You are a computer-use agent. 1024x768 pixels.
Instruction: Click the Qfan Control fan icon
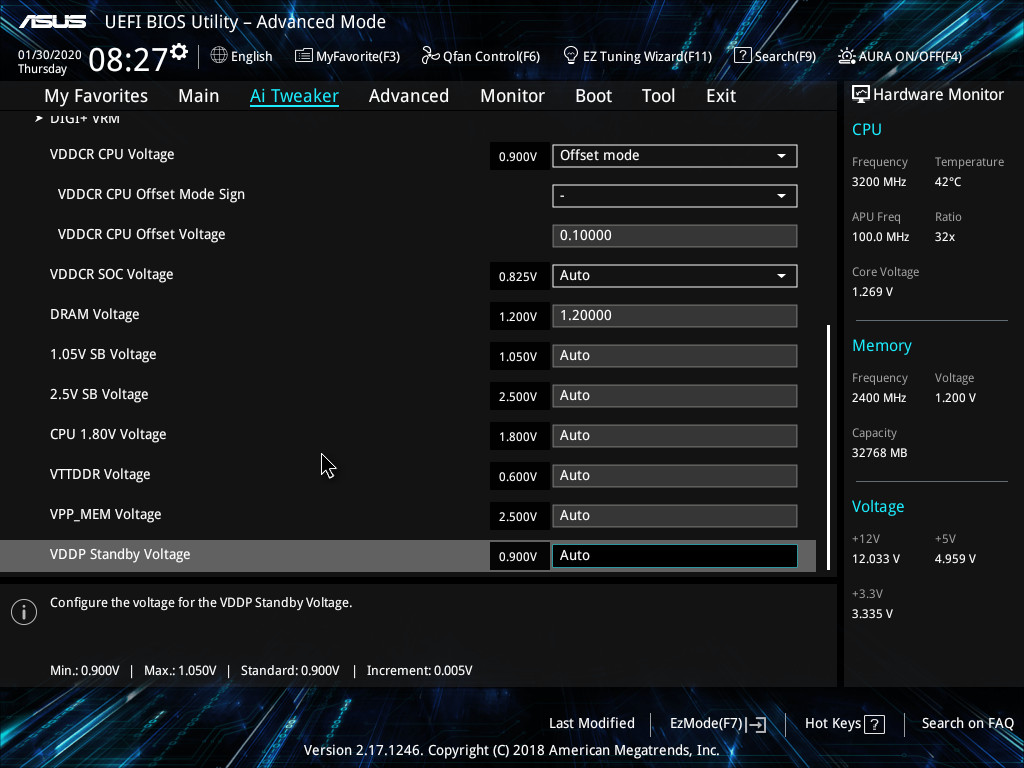click(430, 56)
